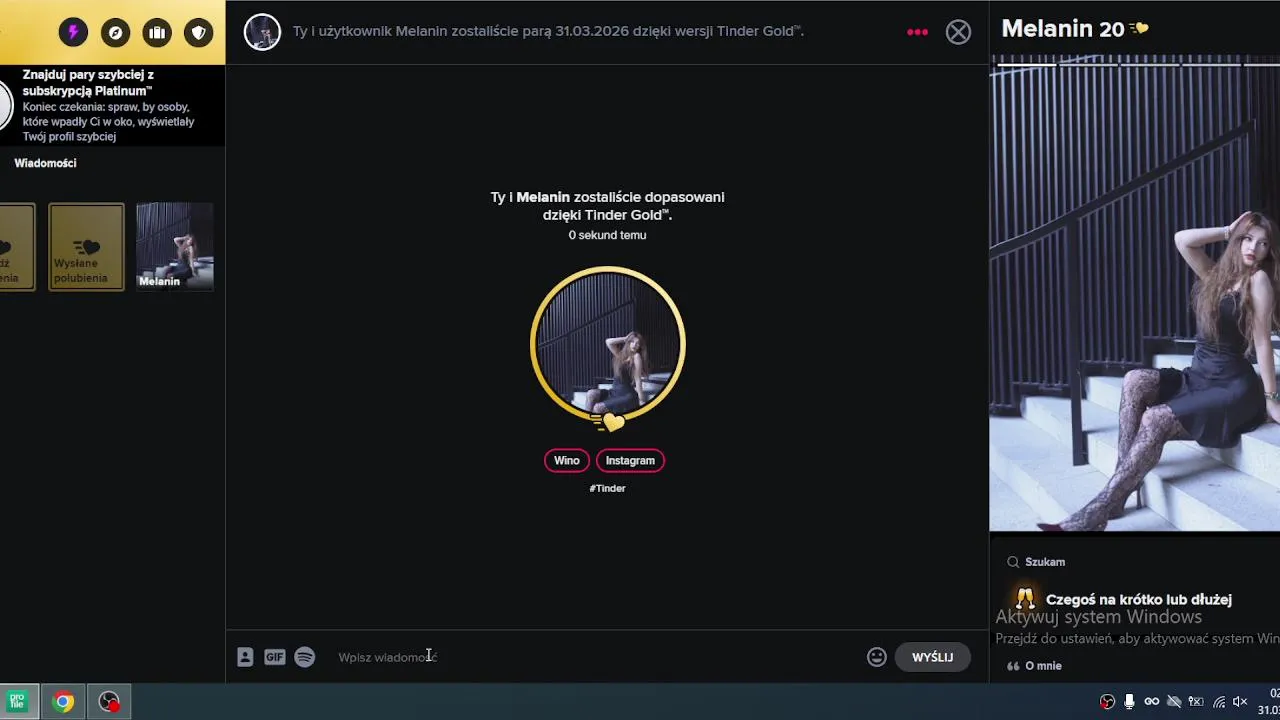The image size is (1280, 720).
Task: Click the muted volume speaker tray icon
Action: pyautogui.click(x=1241, y=702)
